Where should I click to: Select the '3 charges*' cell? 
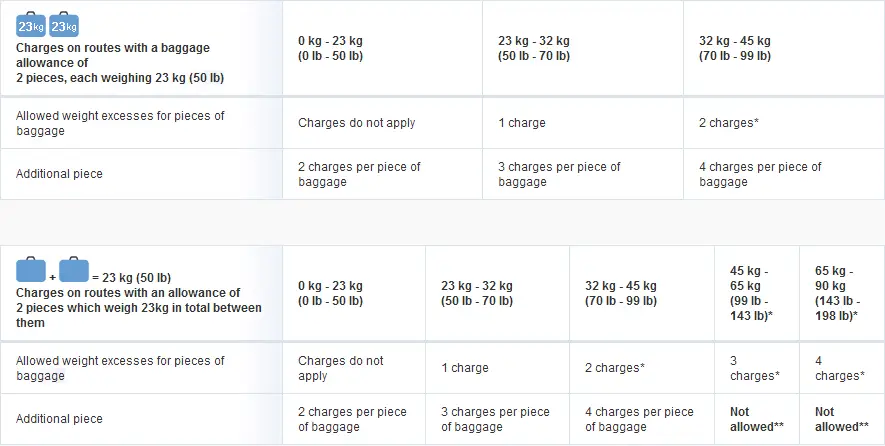click(x=755, y=368)
